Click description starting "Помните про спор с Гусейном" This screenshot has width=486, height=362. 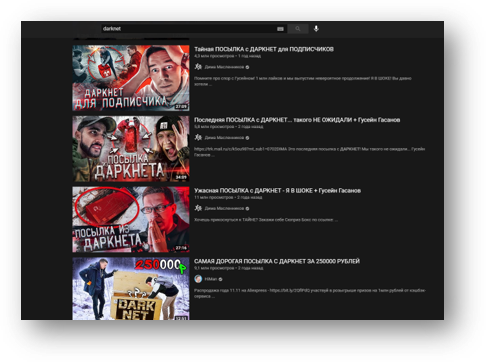(x=303, y=81)
